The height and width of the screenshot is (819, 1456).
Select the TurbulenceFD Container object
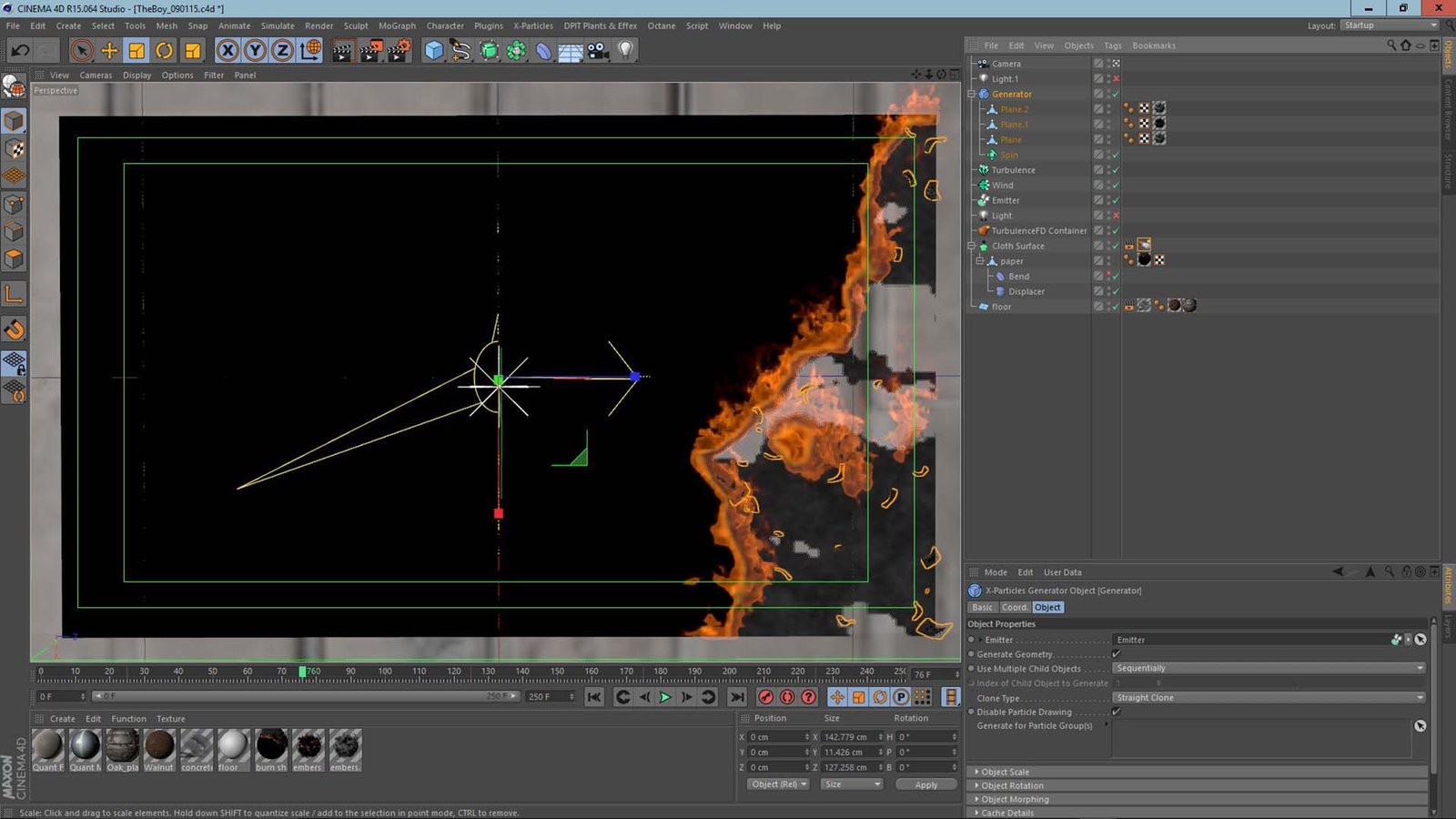pos(1038,231)
